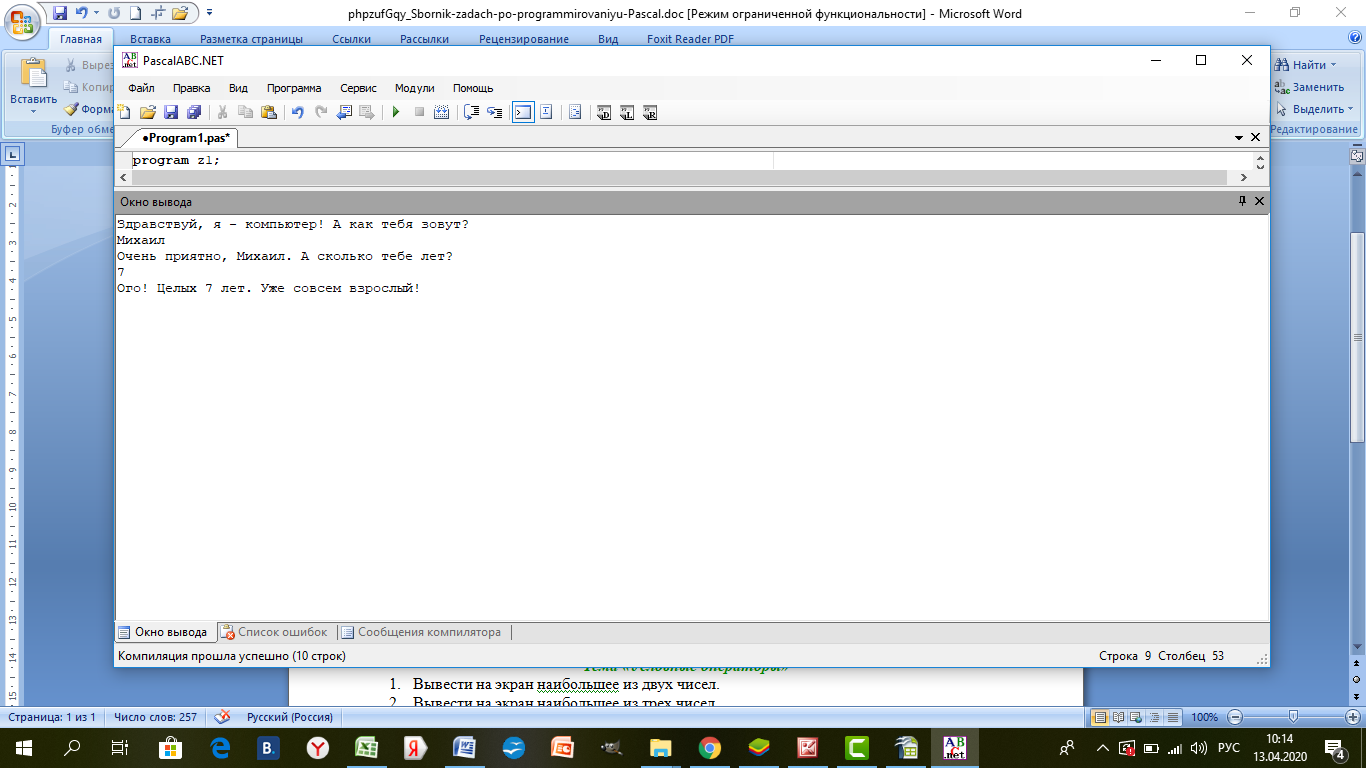Pin the Окно вывода panel

1242,201
